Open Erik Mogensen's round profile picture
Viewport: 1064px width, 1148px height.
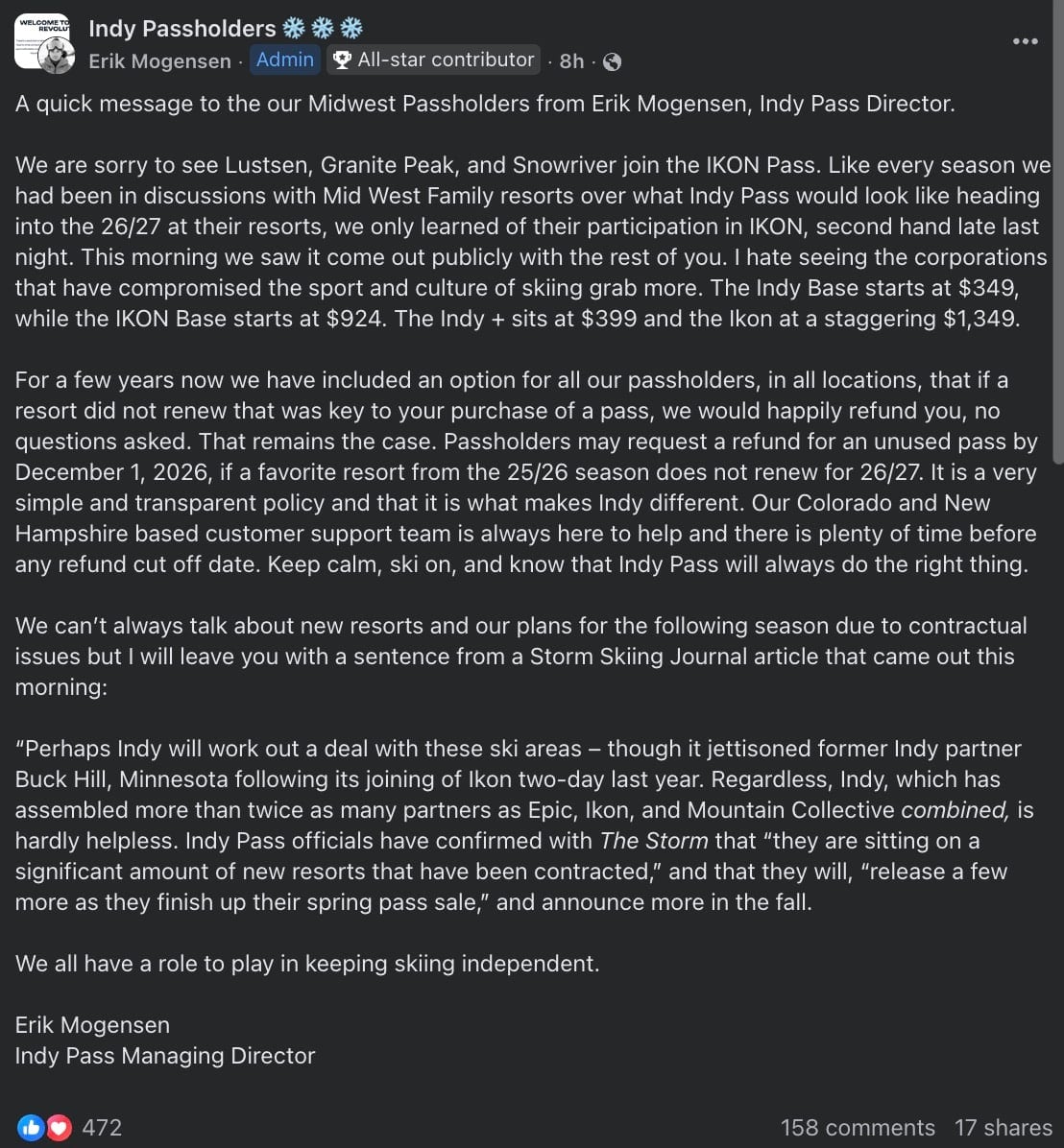tap(57, 57)
